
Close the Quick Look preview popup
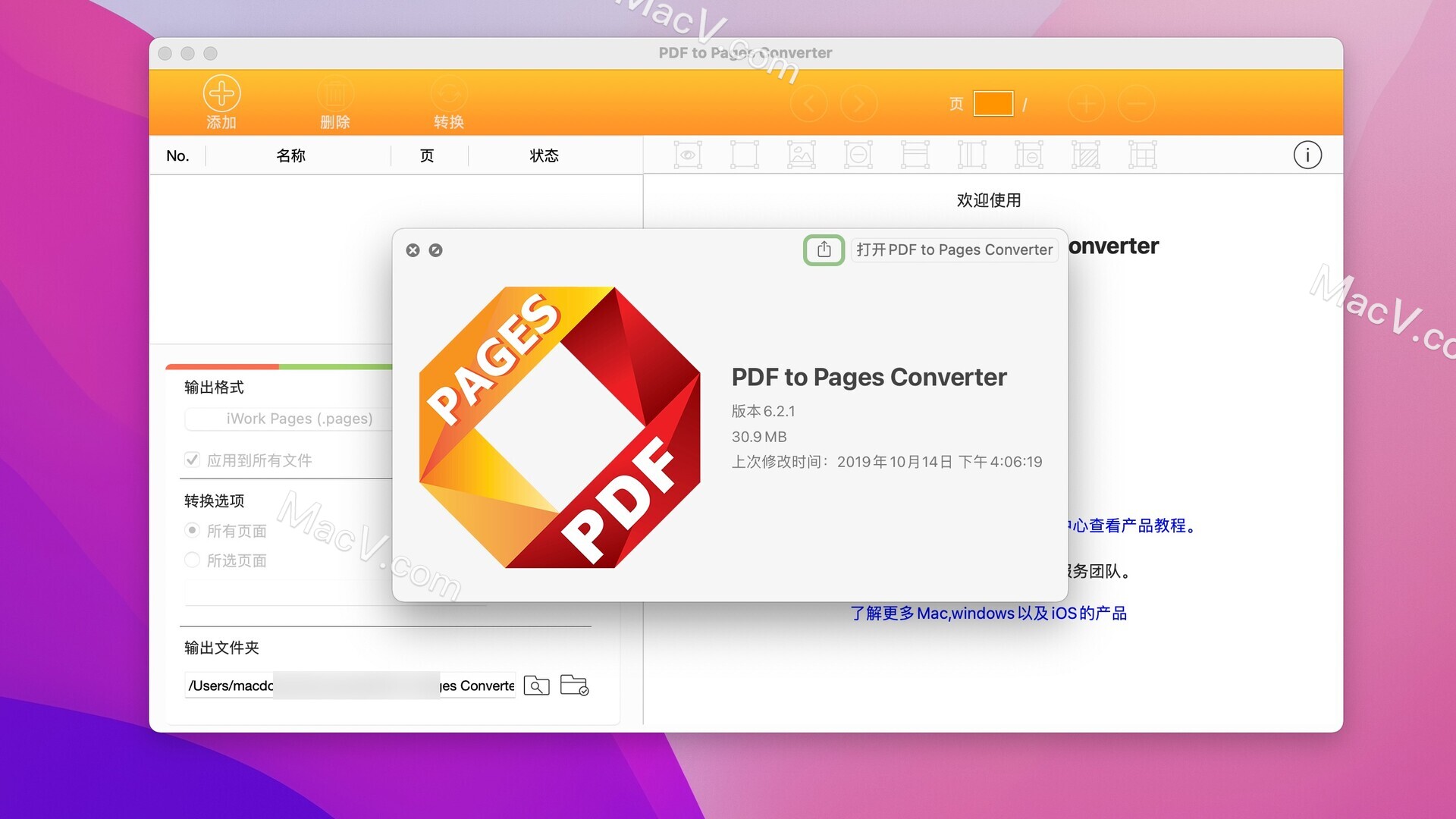point(413,250)
